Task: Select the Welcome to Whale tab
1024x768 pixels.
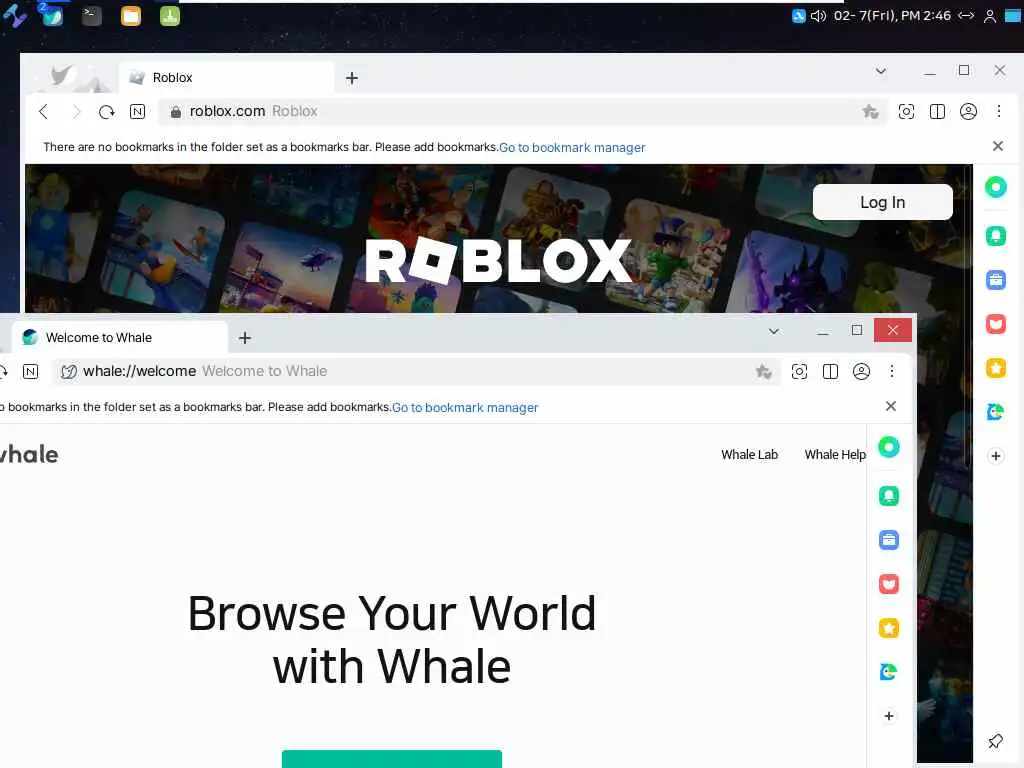Action: (x=120, y=338)
